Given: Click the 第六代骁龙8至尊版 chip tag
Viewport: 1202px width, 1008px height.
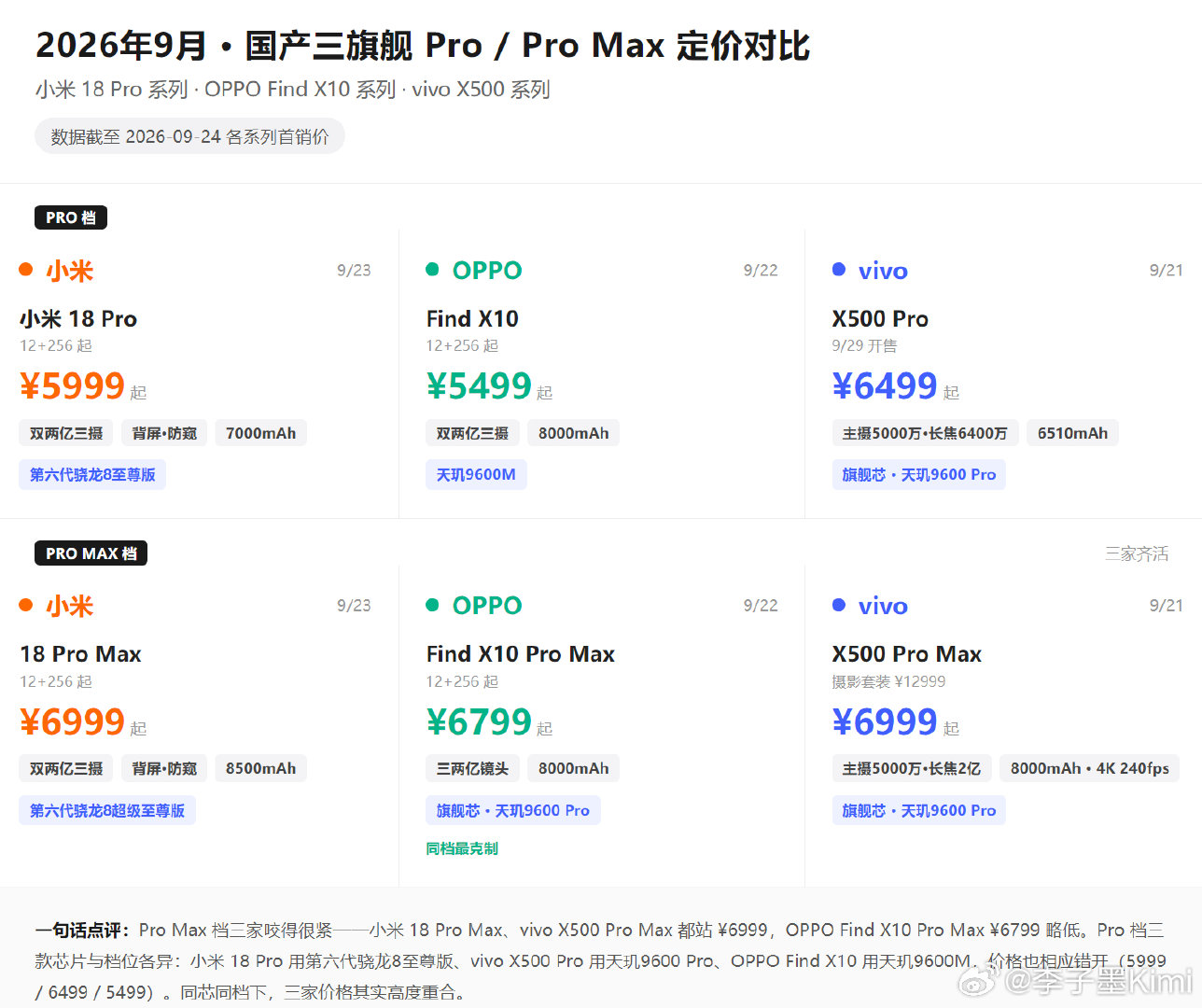Looking at the screenshot, I should (92, 474).
